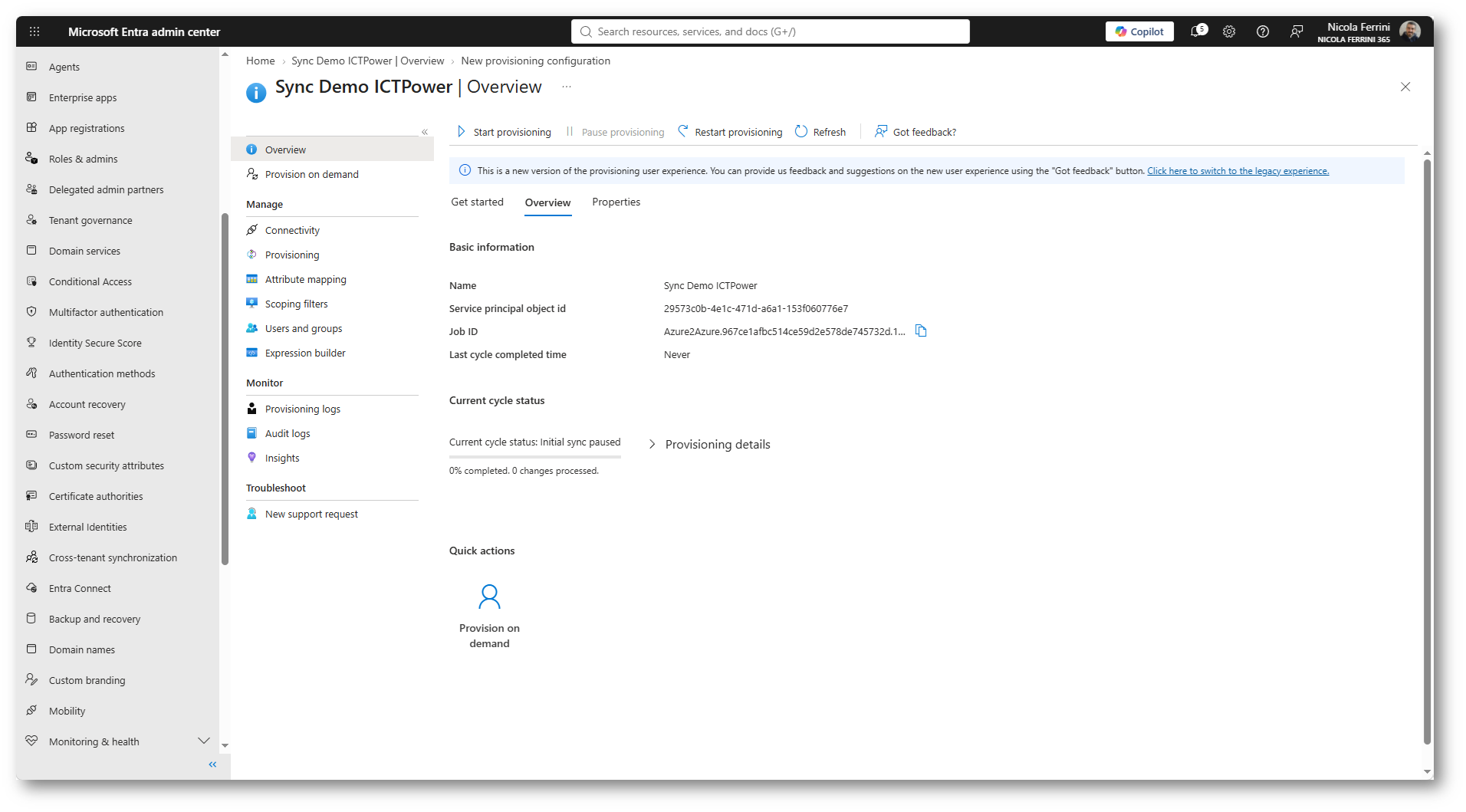The height and width of the screenshot is (812, 1466).
Task: Click the Conditional Access sidebar icon
Action: pos(31,281)
